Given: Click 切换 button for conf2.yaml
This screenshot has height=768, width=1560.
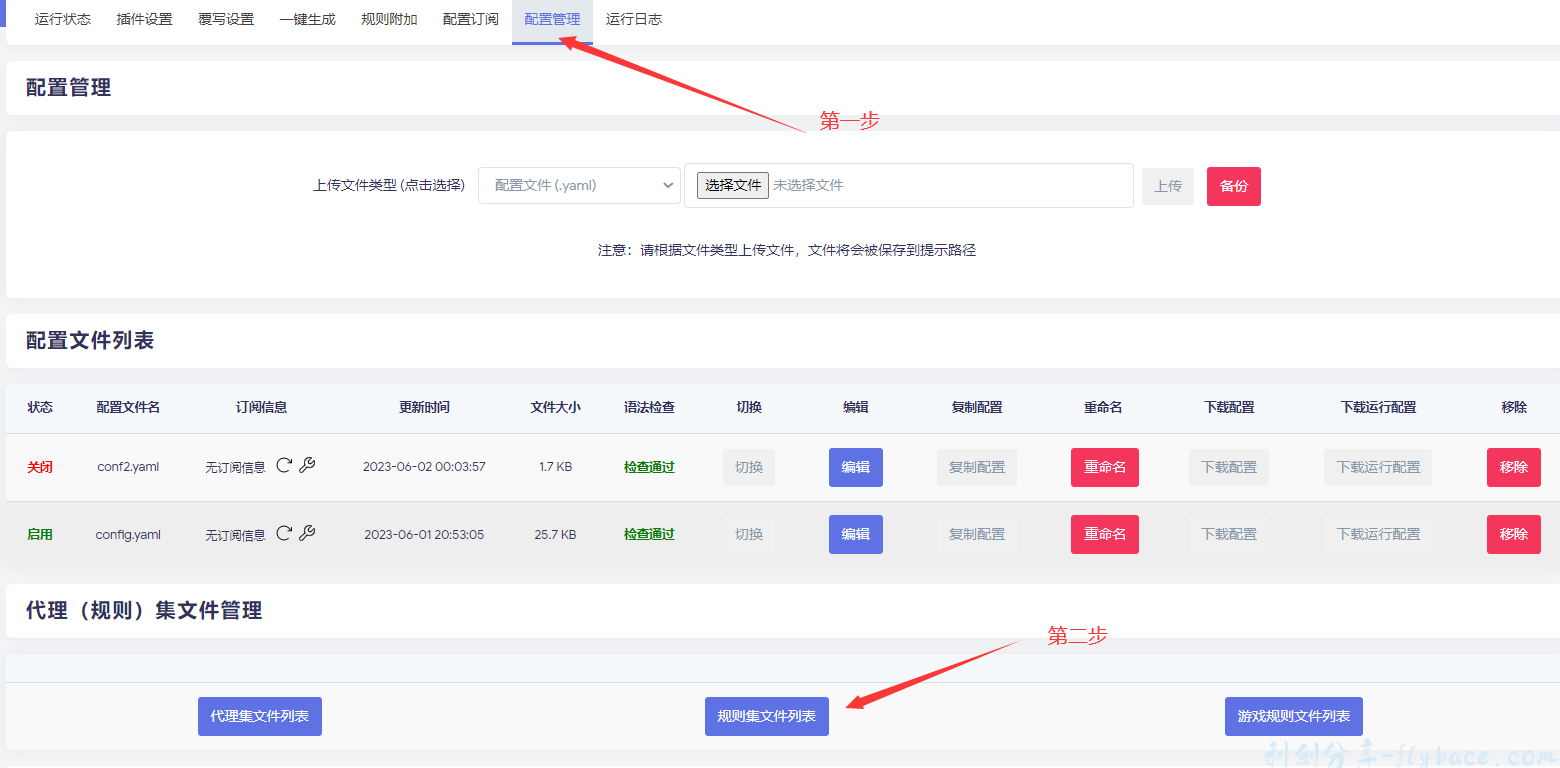Looking at the screenshot, I should [748, 467].
